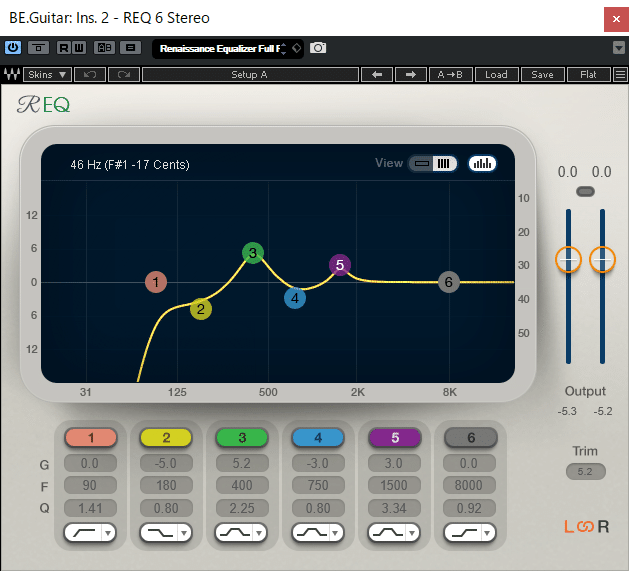
Task: Click the Redo arrow button
Action: tap(124, 75)
